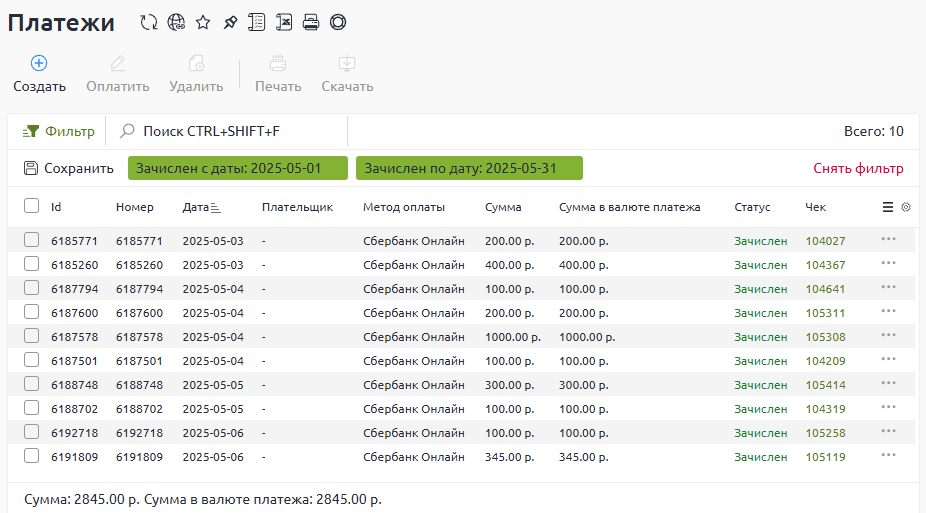Image resolution: width=926 pixels, height=513 pixels.
Task: Sort by Плательщик column header
Action: point(297,207)
